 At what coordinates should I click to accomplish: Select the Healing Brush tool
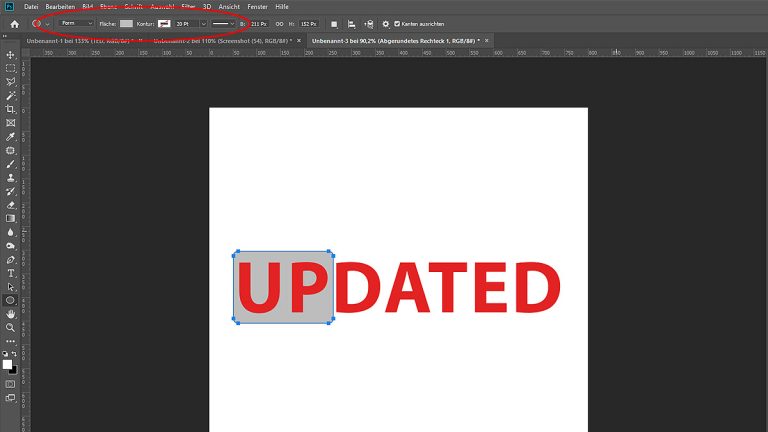click(10, 150)
